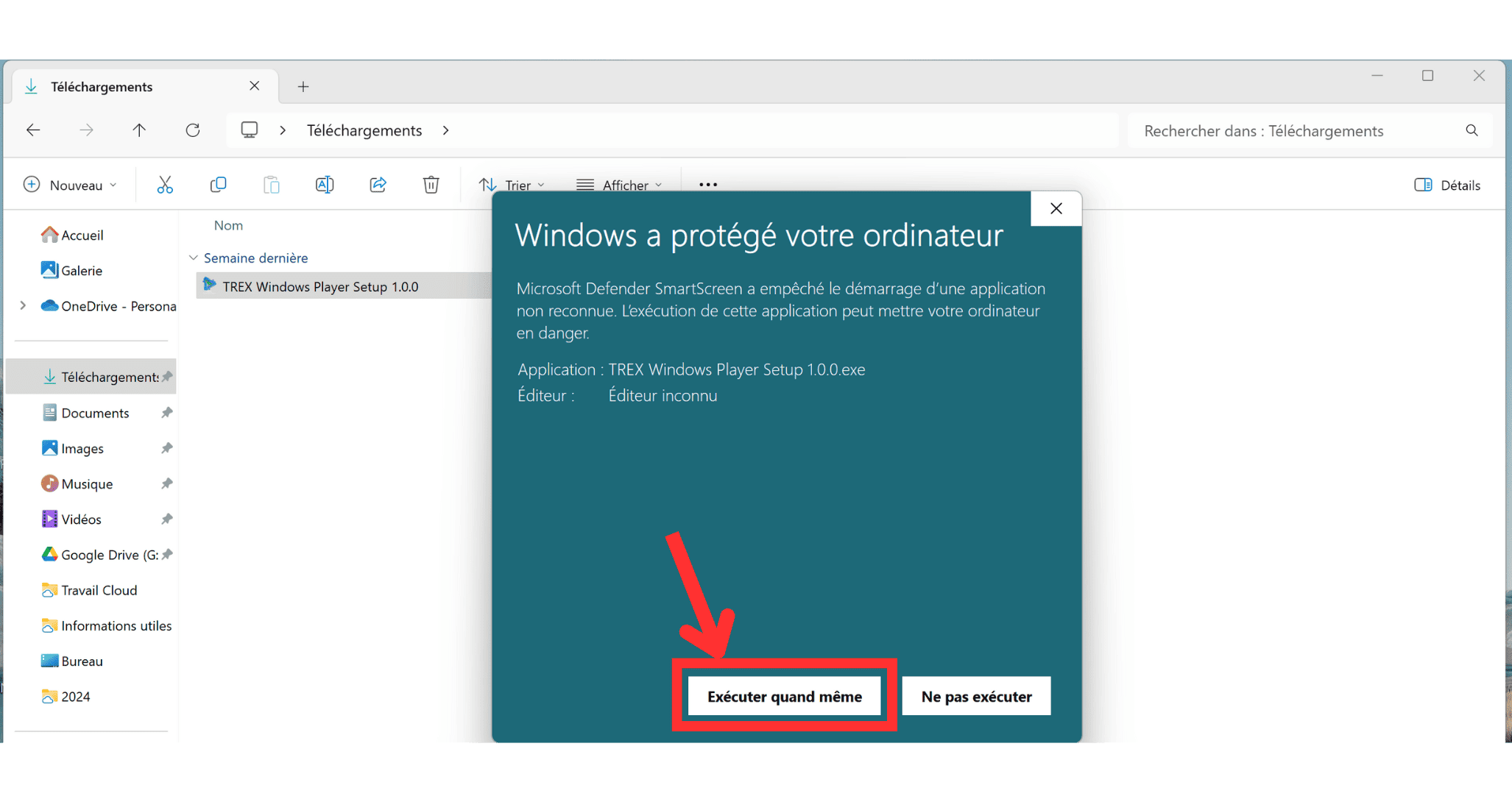Viewport: 1512px width, 802px height.
Task: Toggle the Détails pane
Action: [x=1447, y=185]
